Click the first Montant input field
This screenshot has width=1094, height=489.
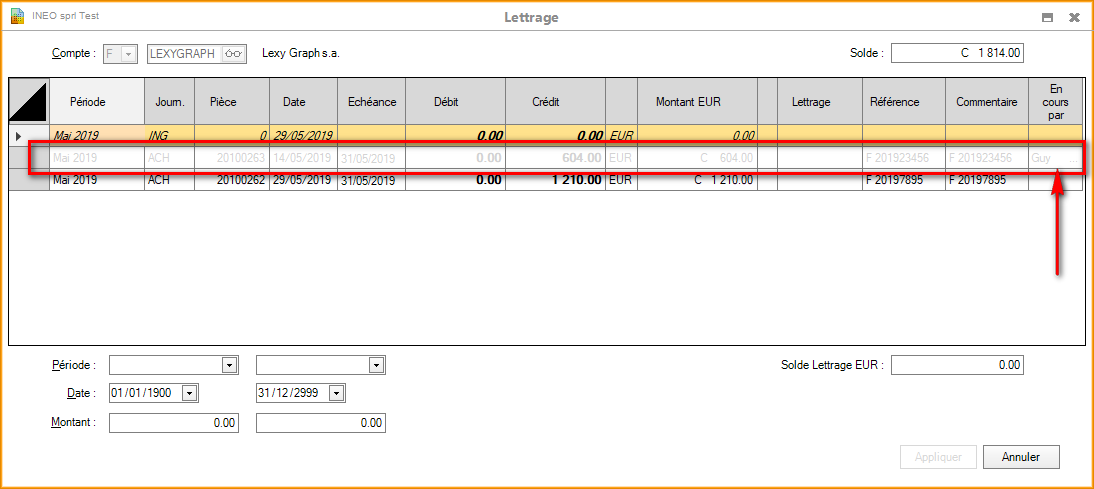[174, 423]
